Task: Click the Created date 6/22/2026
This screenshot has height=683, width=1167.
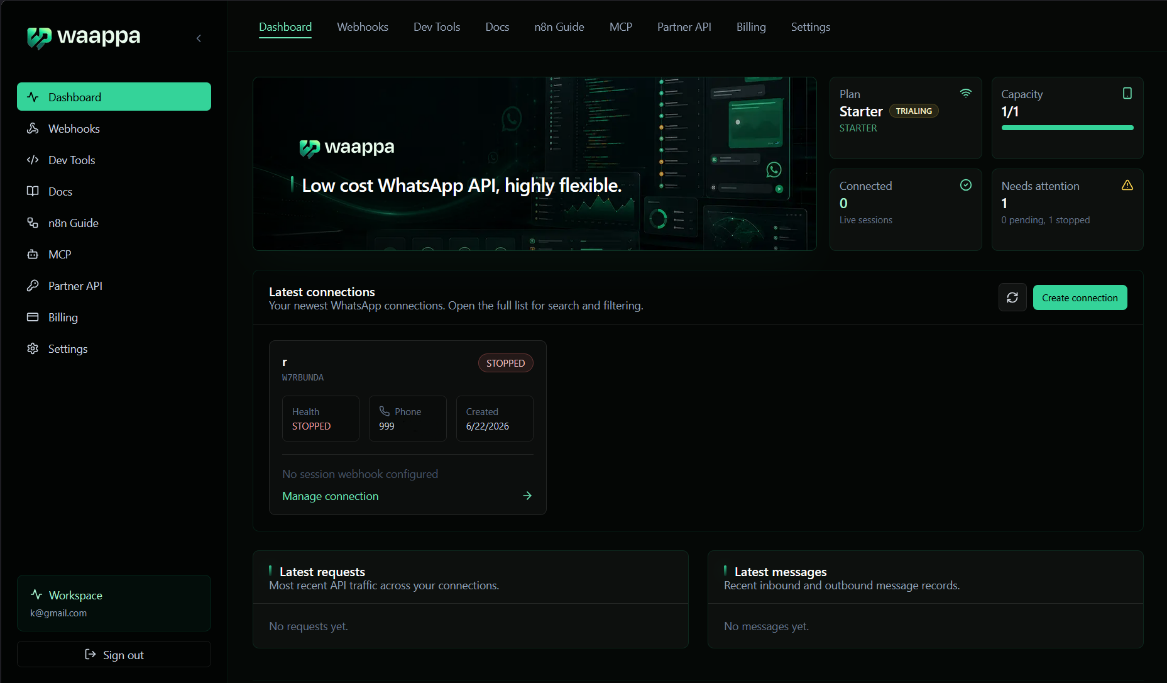Action: pyautogui.click(x=487, y=426)
